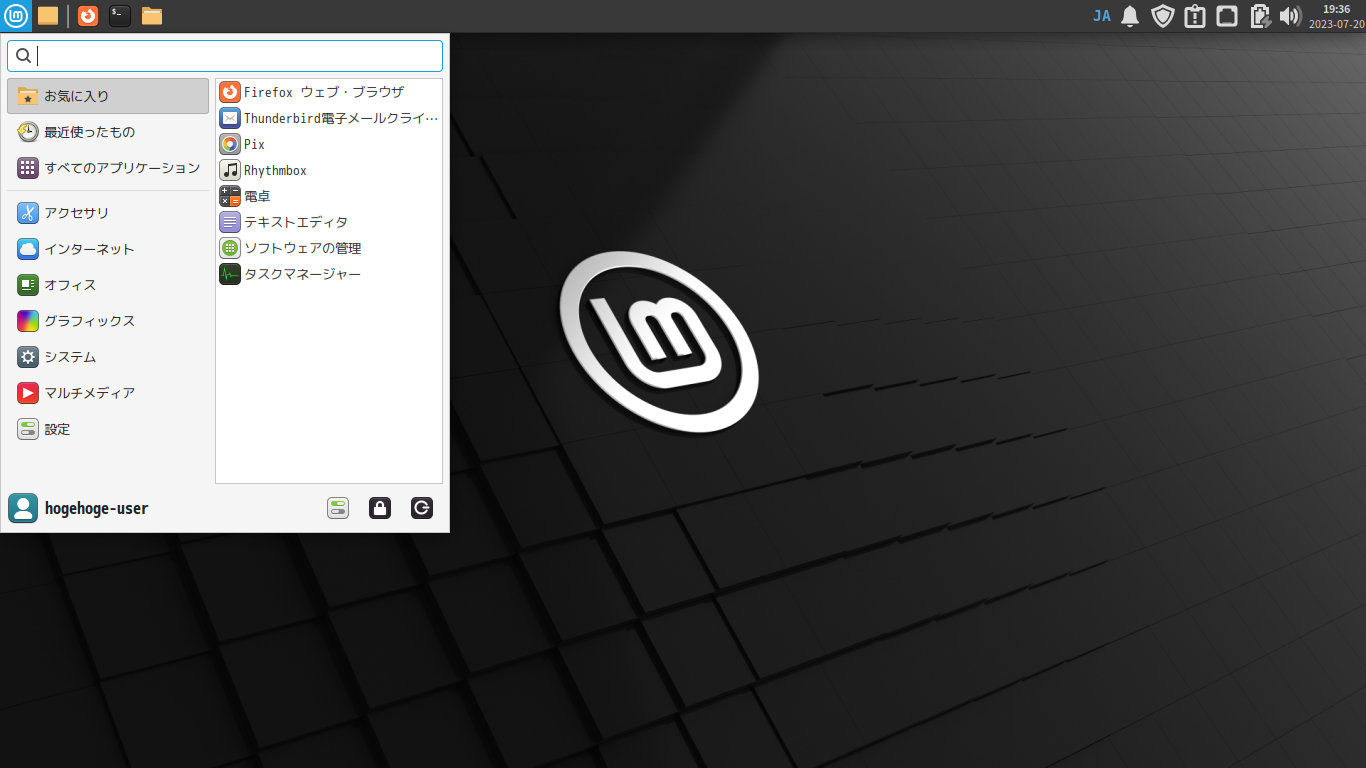The width and height of the screenshot is (1366, 768).
Task: Focus the menu search field
Action: click(225, 56)
